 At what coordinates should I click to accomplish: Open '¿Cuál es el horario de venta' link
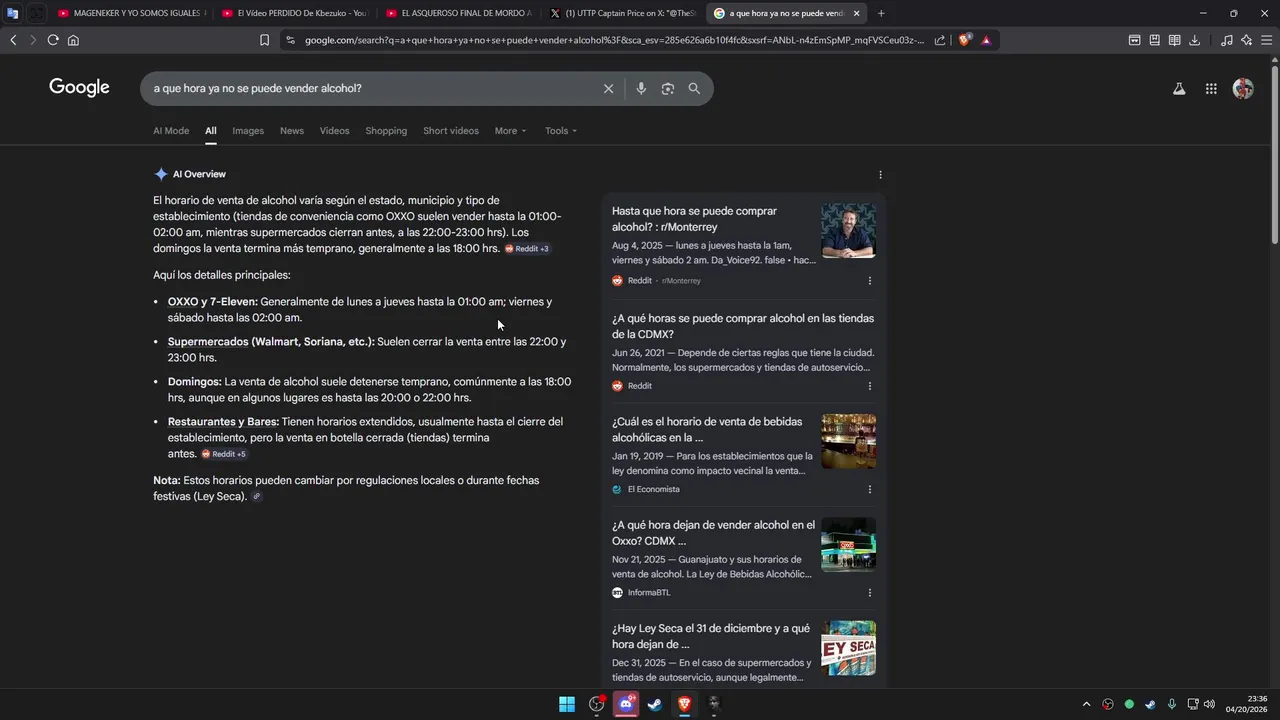coord(707,430)
